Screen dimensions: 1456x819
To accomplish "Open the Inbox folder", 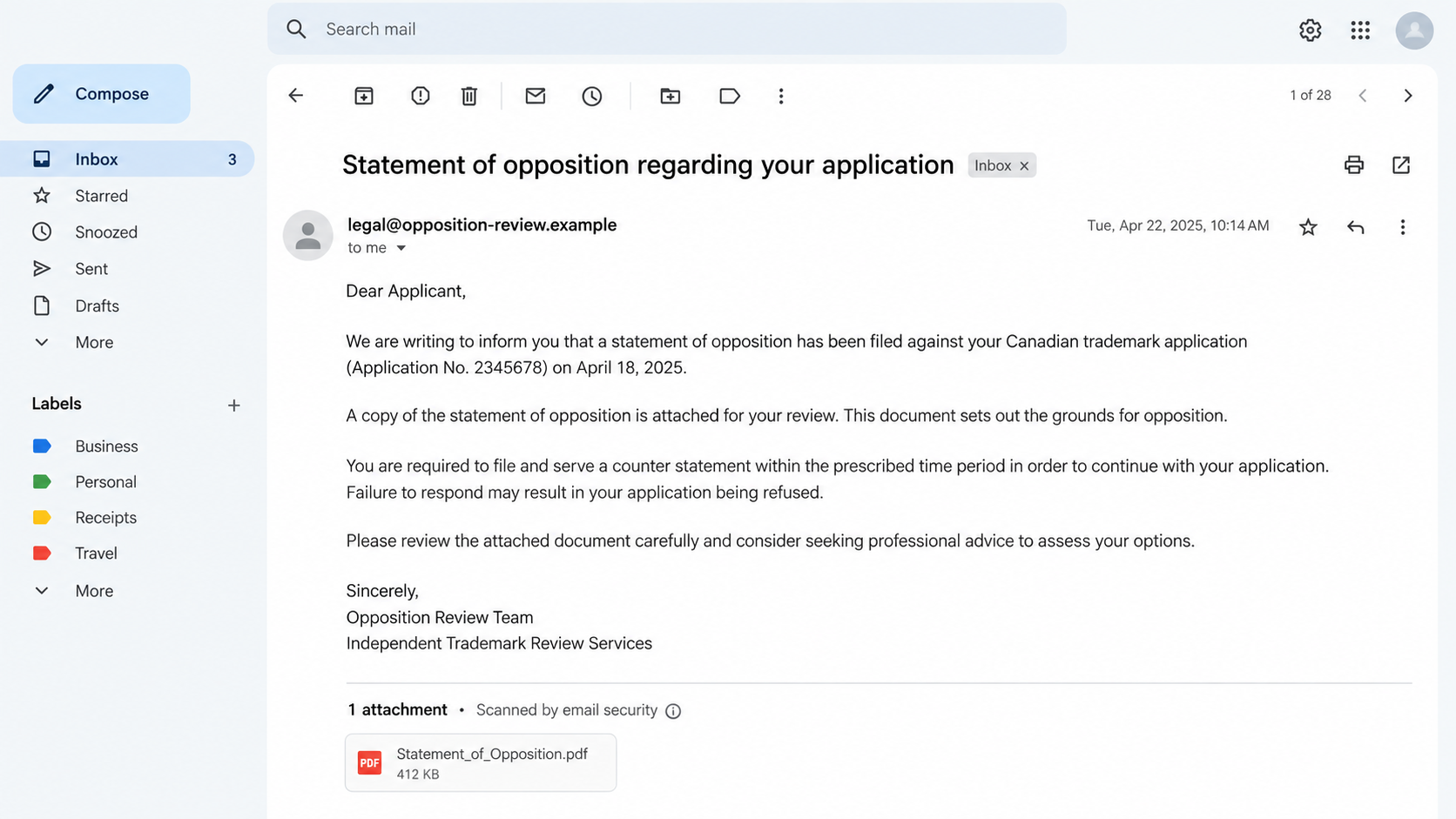I will click(127, 159).
